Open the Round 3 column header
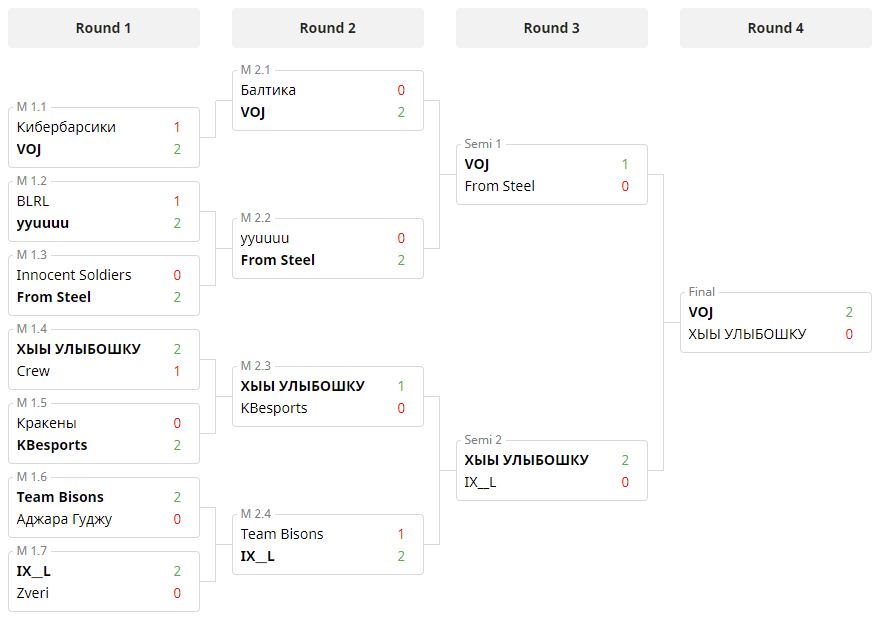This screenshot has height=629, width=882. (552, 28)
